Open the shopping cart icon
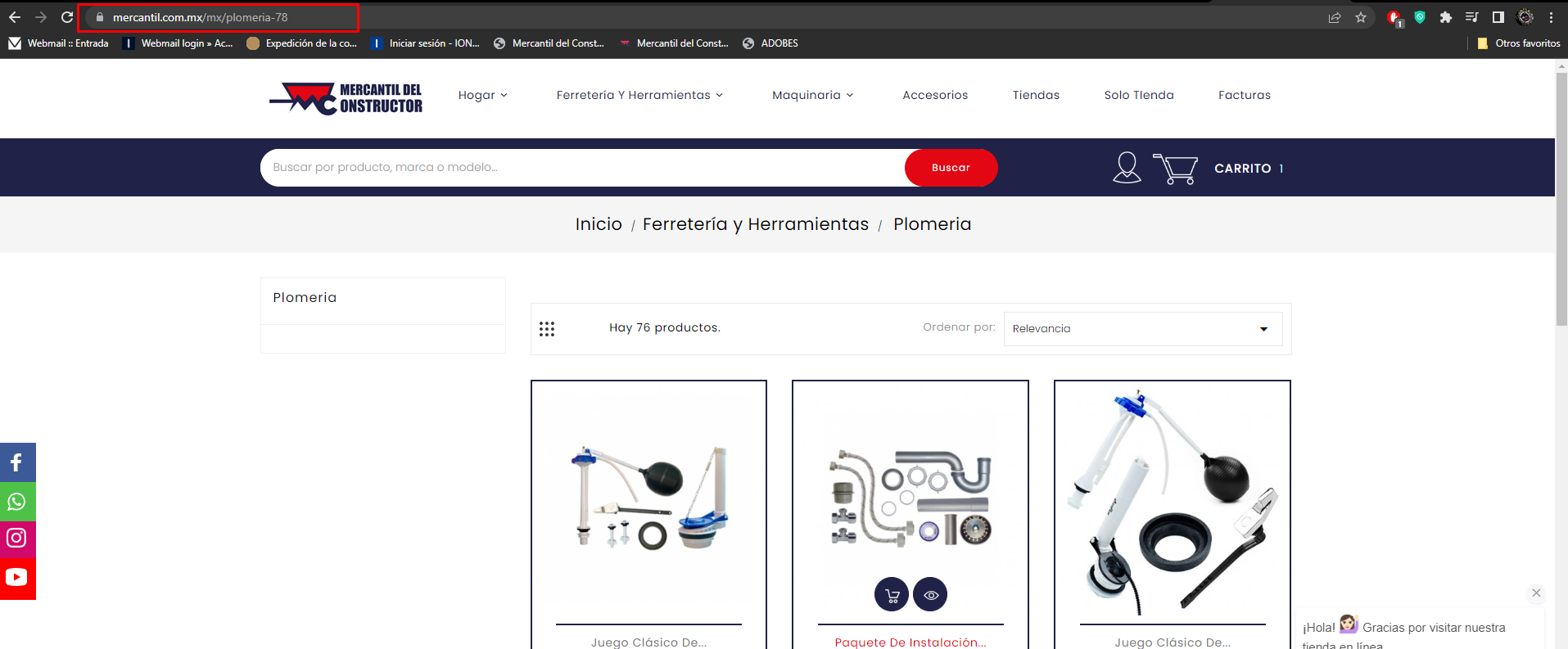This screenshot has width=1568, height=649. click(x=1175, y=169)
